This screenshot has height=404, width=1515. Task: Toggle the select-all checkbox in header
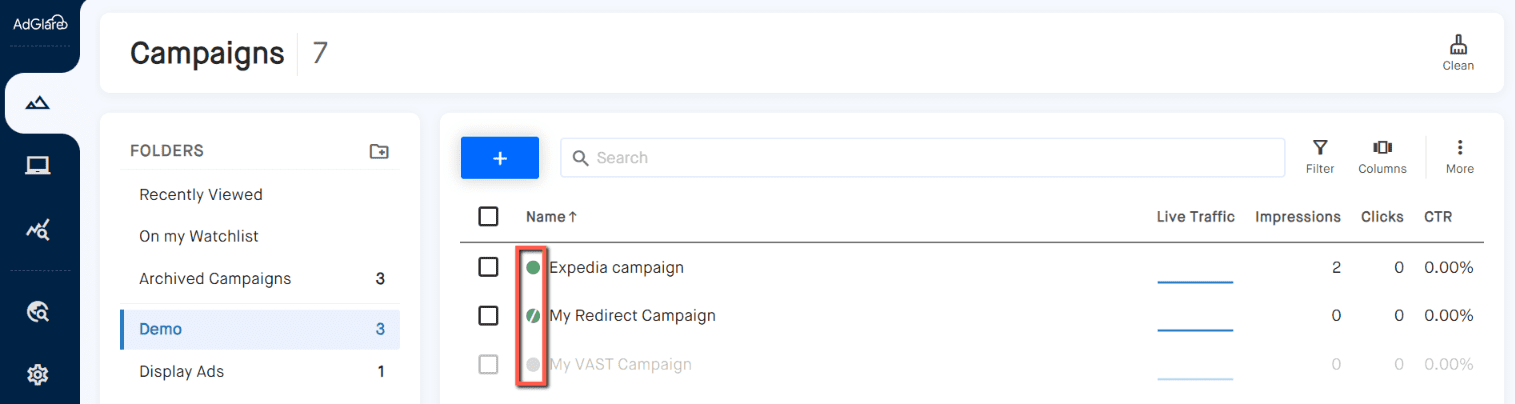pyautogui.click(x=488, y=216)
